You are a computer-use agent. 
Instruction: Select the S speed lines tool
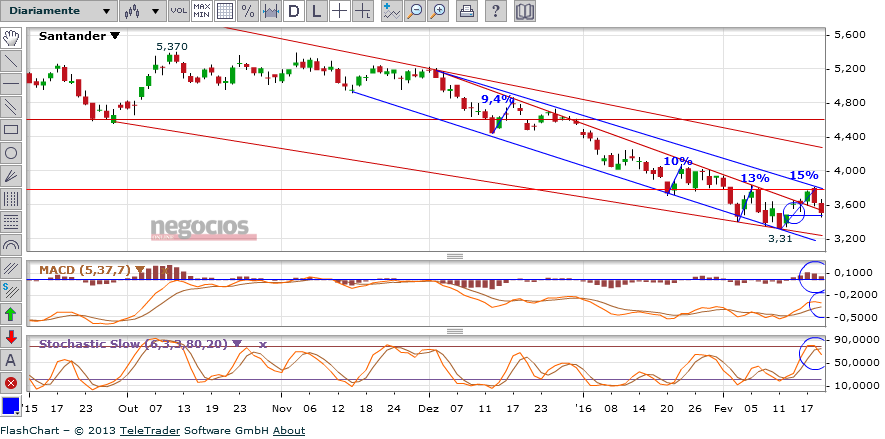[11, 291]
